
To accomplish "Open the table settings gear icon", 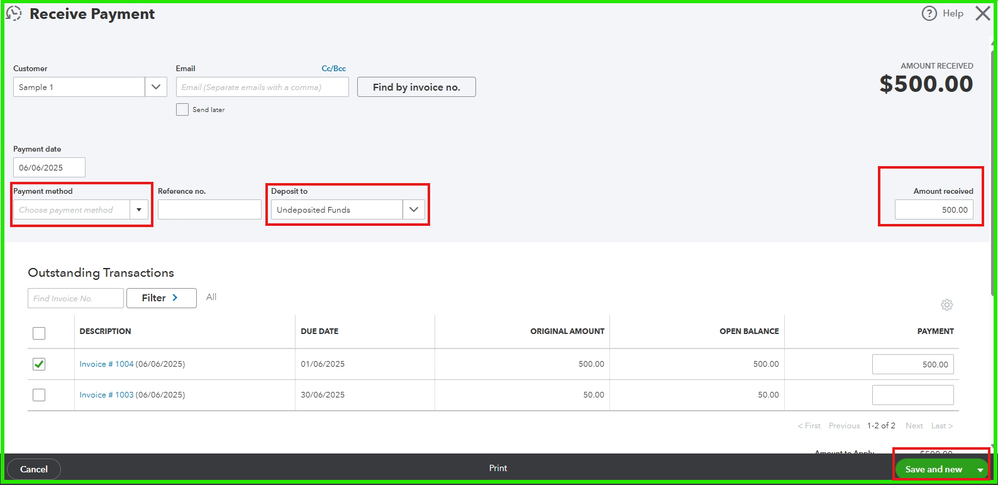I will click(x=946, y=305).
